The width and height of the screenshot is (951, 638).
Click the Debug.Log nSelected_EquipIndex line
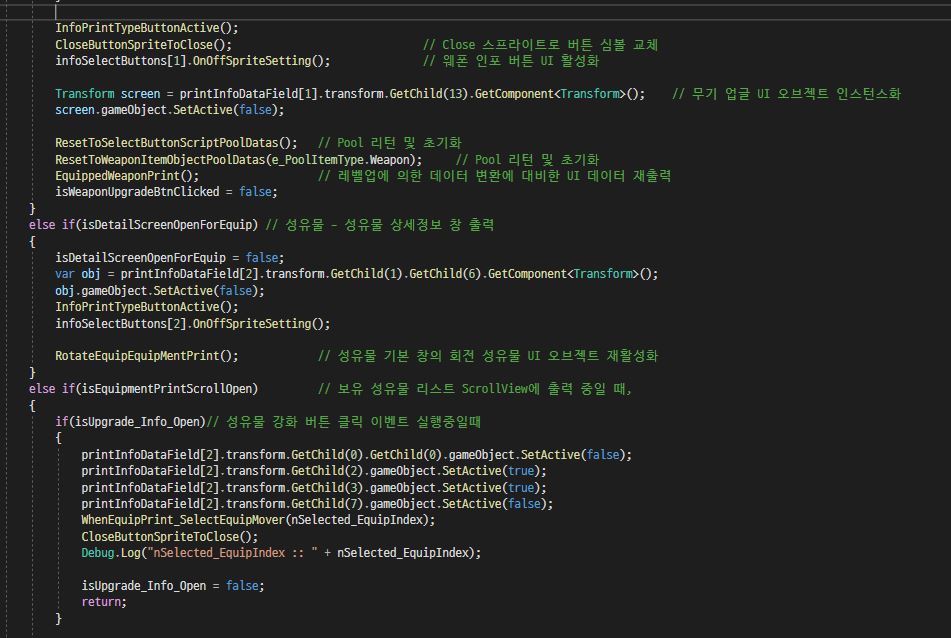coord(281,553)
